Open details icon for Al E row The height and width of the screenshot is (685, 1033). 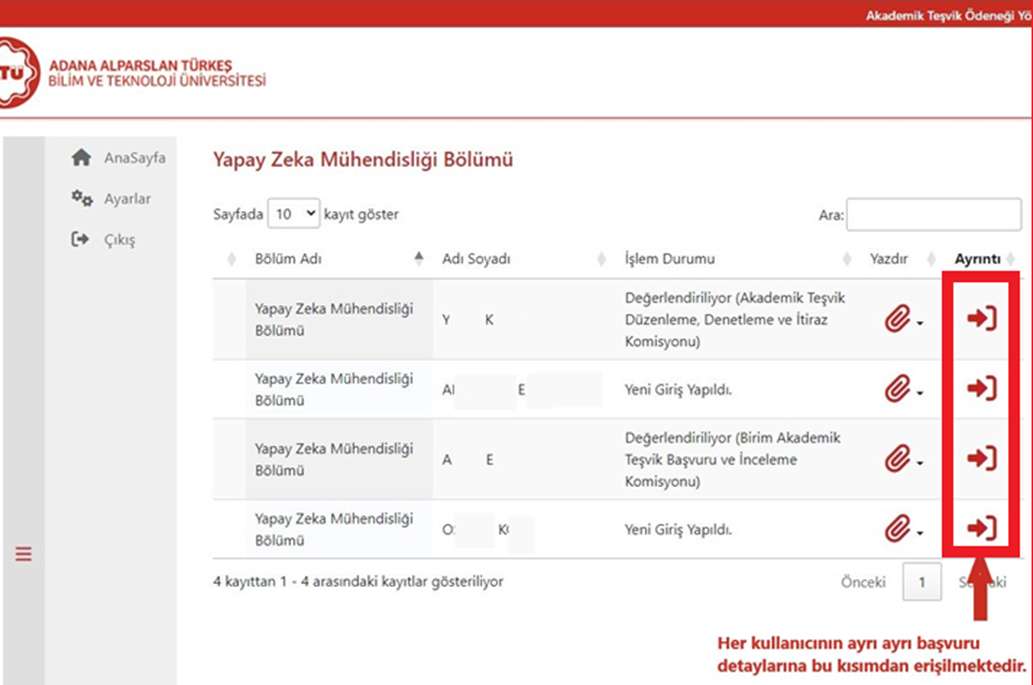tap(982, 389)
